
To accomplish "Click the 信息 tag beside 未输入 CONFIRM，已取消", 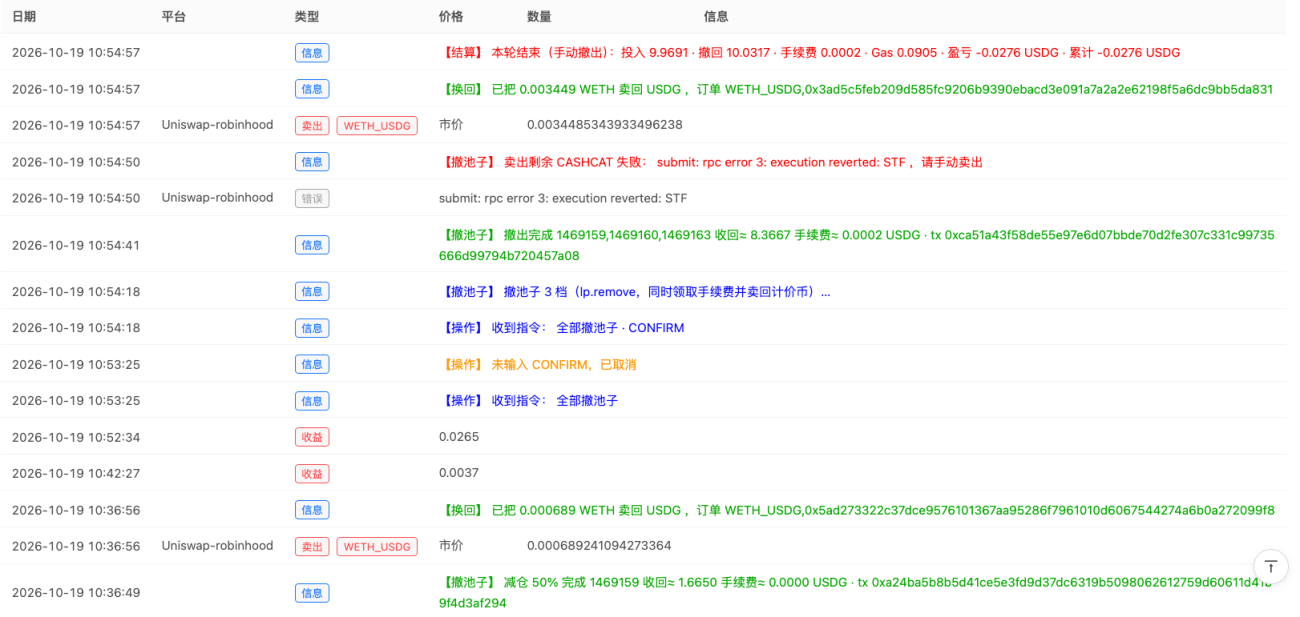I will [312, 365].
